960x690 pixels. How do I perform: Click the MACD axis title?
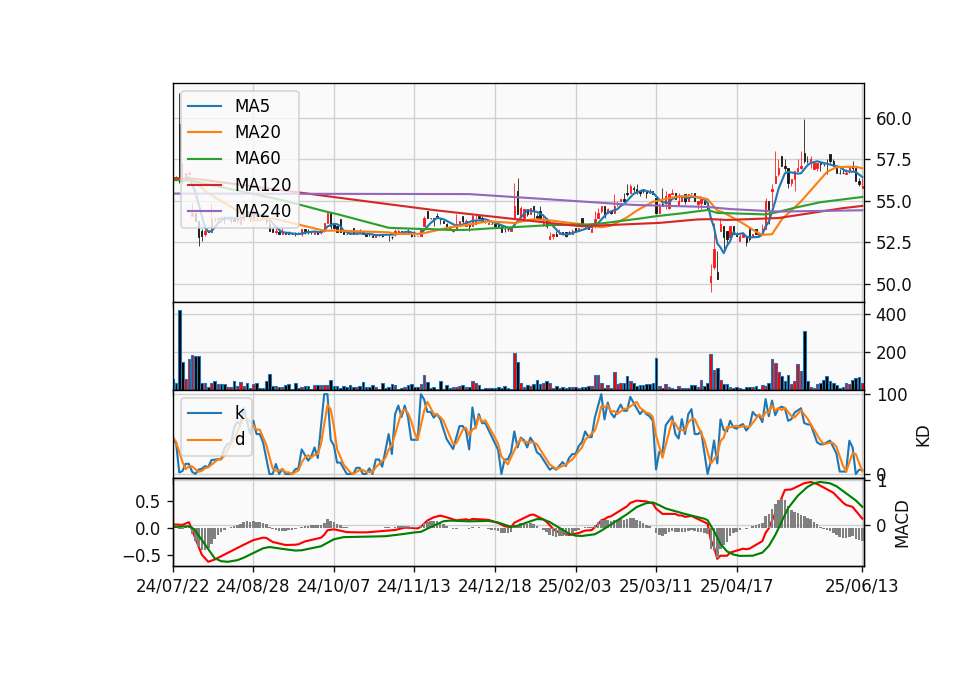(x=901, y=524)
